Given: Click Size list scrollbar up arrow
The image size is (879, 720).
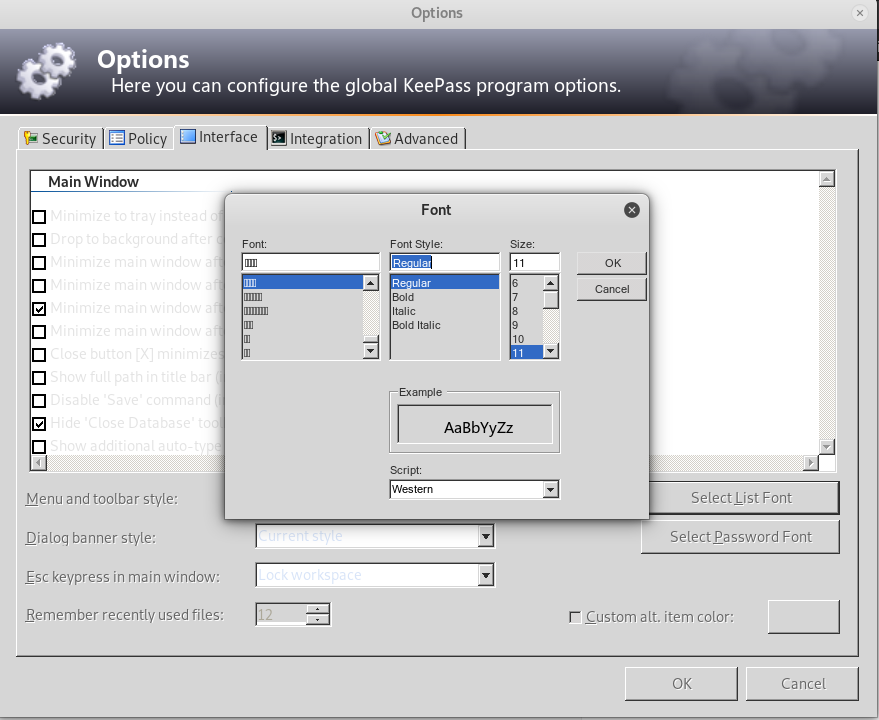Looking at the screenshot, I should tap(550, 283).
